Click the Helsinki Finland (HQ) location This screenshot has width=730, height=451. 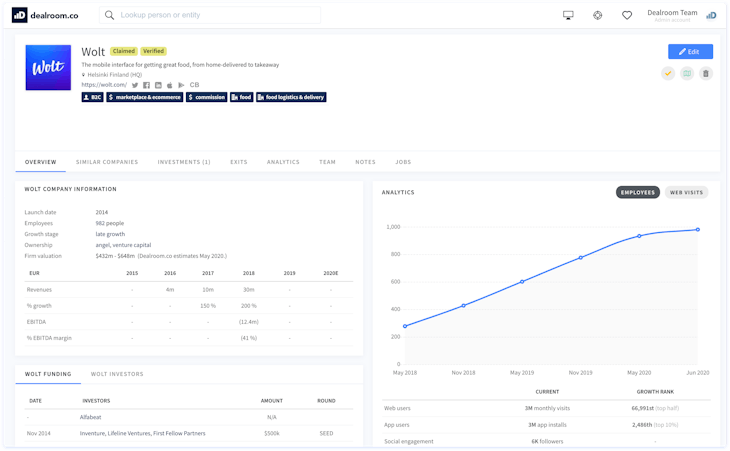[x=115, y=74]
